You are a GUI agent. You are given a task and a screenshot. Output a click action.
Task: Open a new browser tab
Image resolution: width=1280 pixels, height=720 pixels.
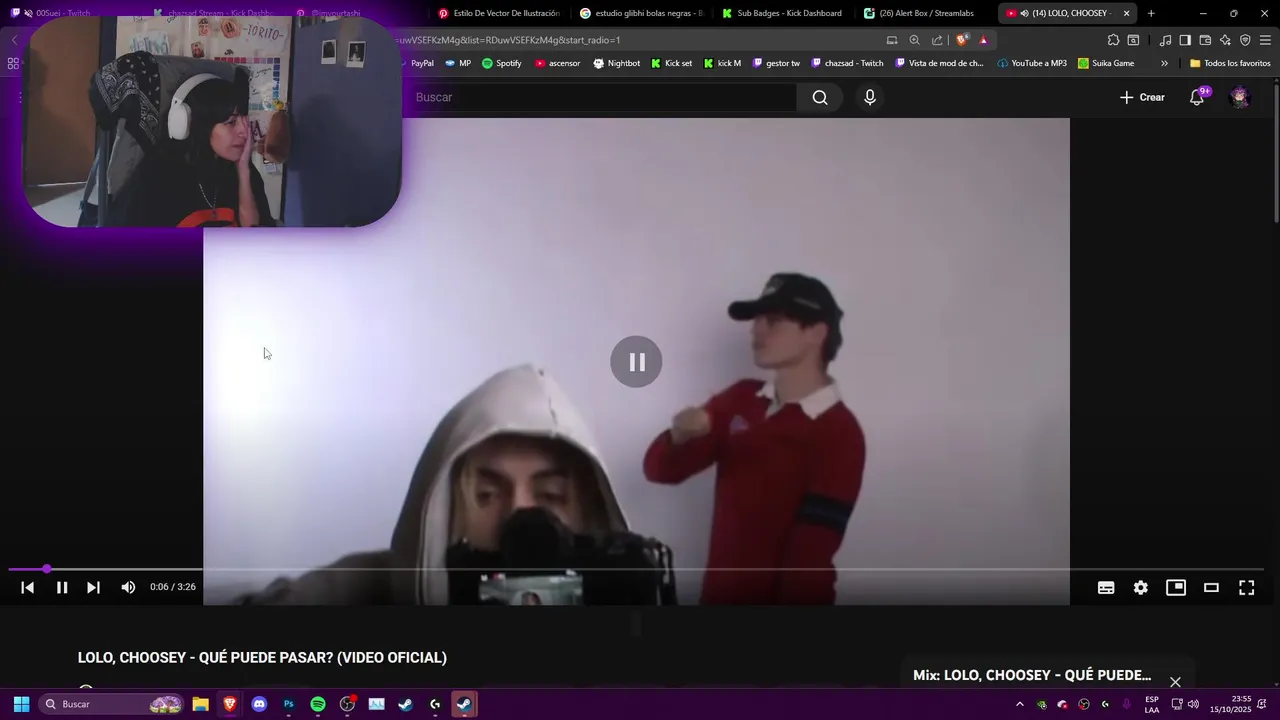1151,14
